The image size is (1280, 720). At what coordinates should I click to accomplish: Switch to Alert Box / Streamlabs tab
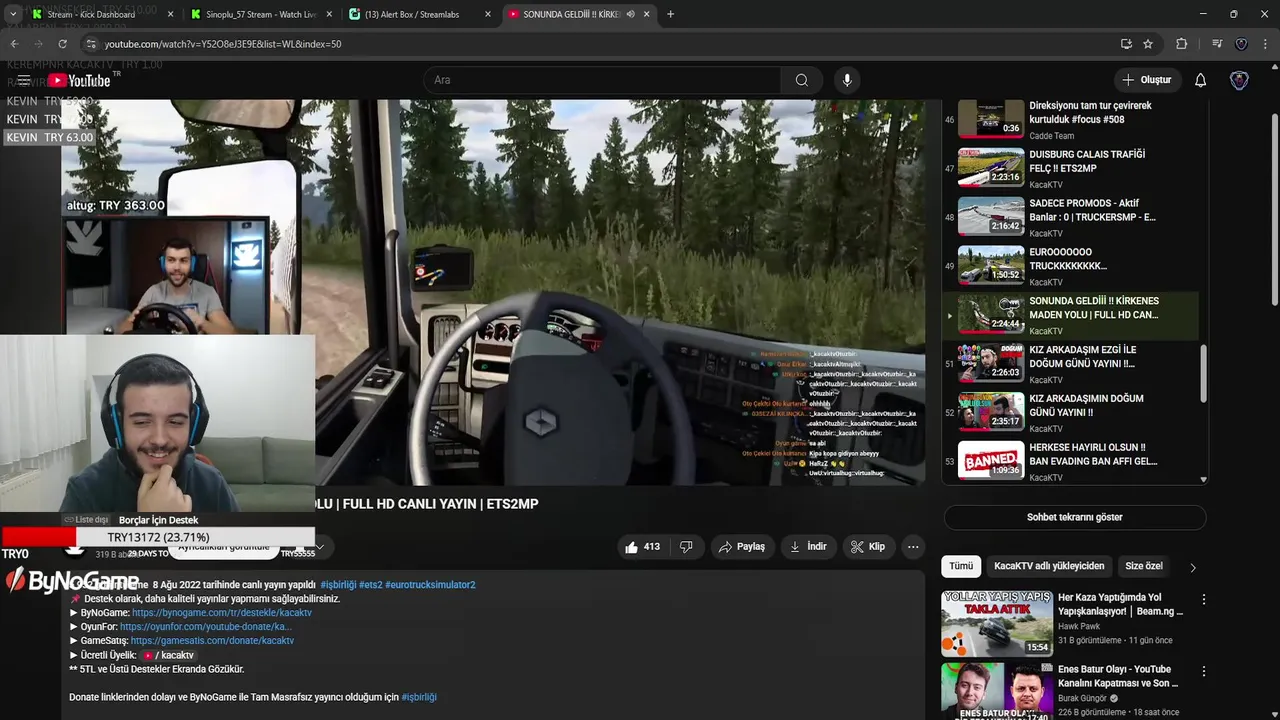point(412,14)
